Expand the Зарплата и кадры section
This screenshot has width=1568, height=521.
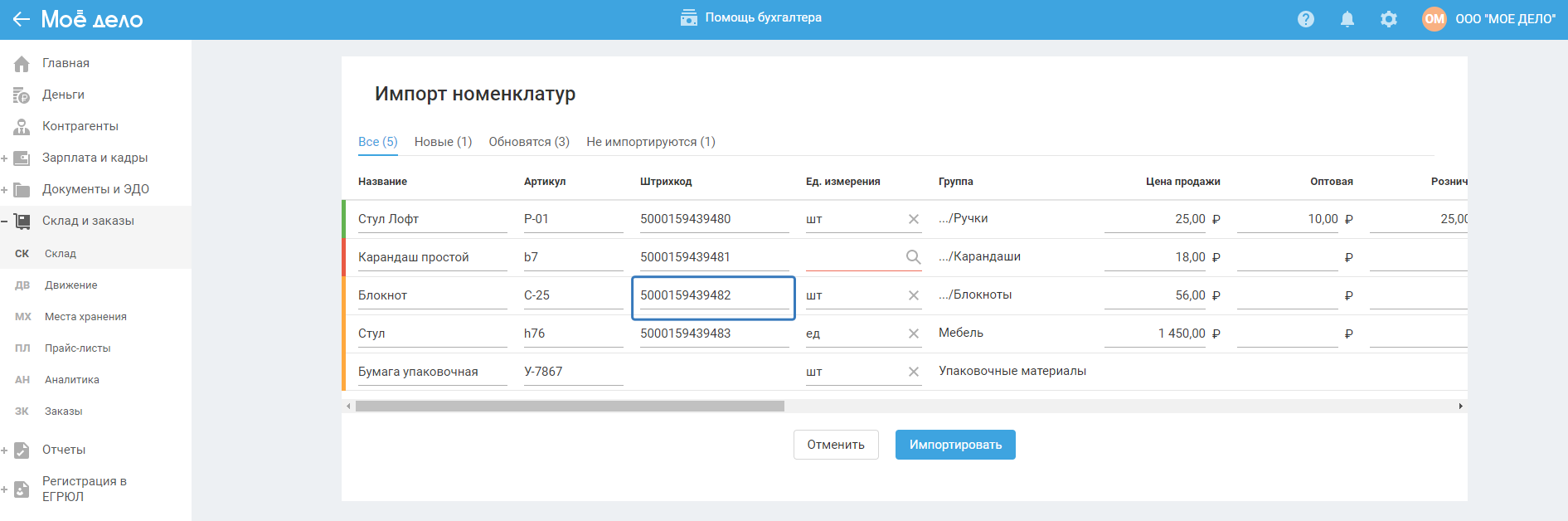(x=5, y=158)
